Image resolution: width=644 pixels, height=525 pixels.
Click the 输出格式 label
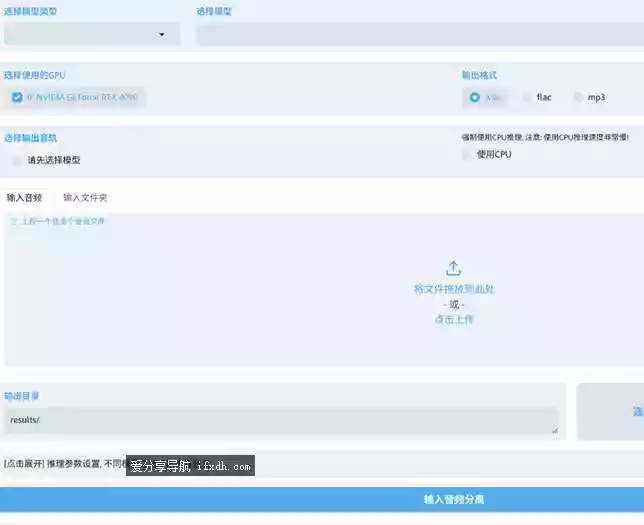click(479, 75)
